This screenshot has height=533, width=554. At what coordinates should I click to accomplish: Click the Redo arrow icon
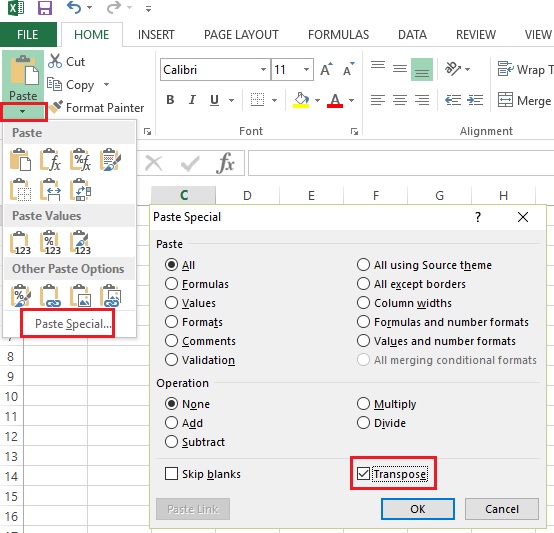click(113, 7)
